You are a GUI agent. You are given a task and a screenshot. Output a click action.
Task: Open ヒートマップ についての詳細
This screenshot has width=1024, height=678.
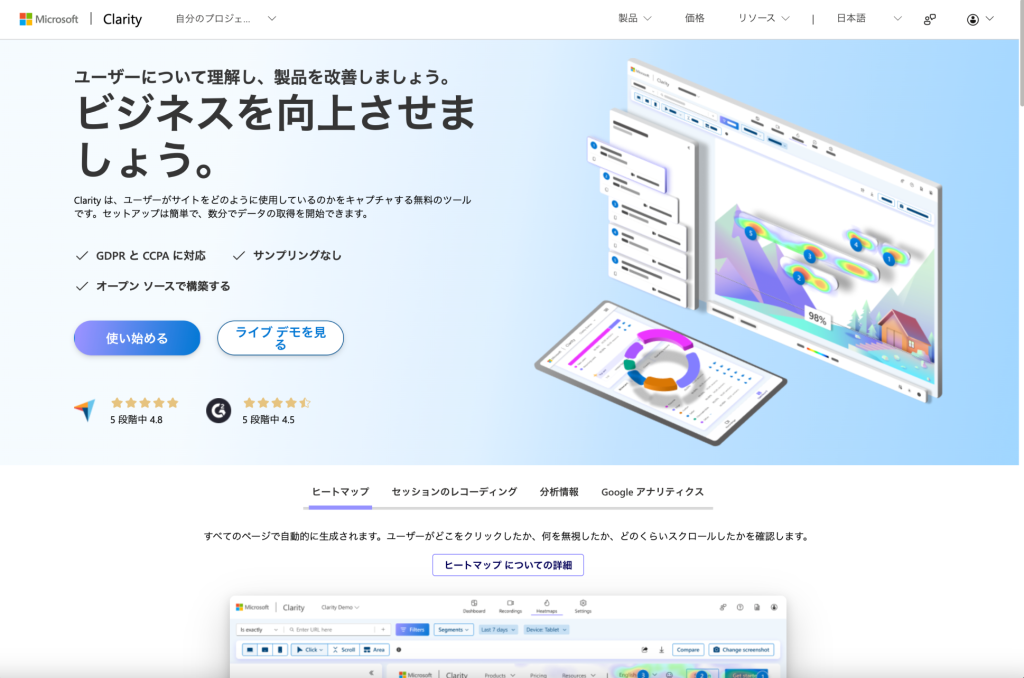pyautogui.click(x=508, y=565)
